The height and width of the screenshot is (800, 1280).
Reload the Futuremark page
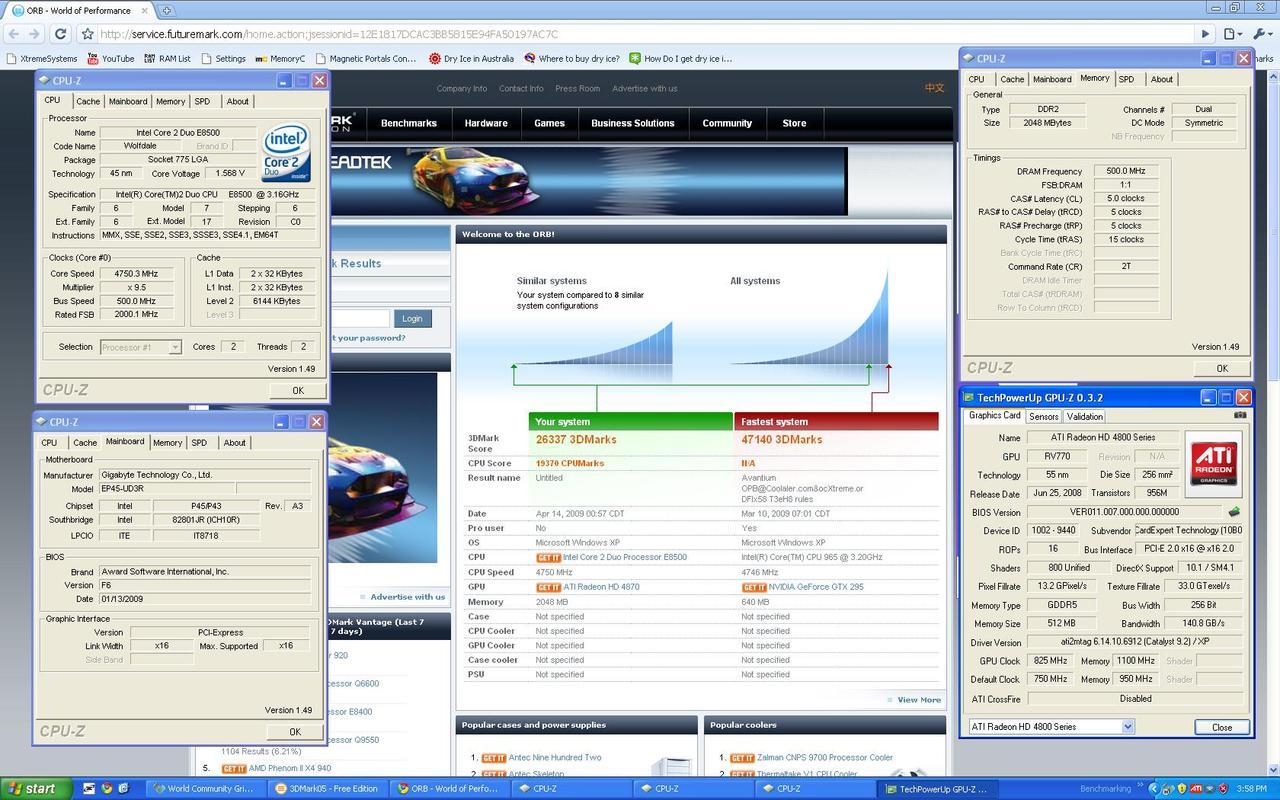[x=60, y=33]
